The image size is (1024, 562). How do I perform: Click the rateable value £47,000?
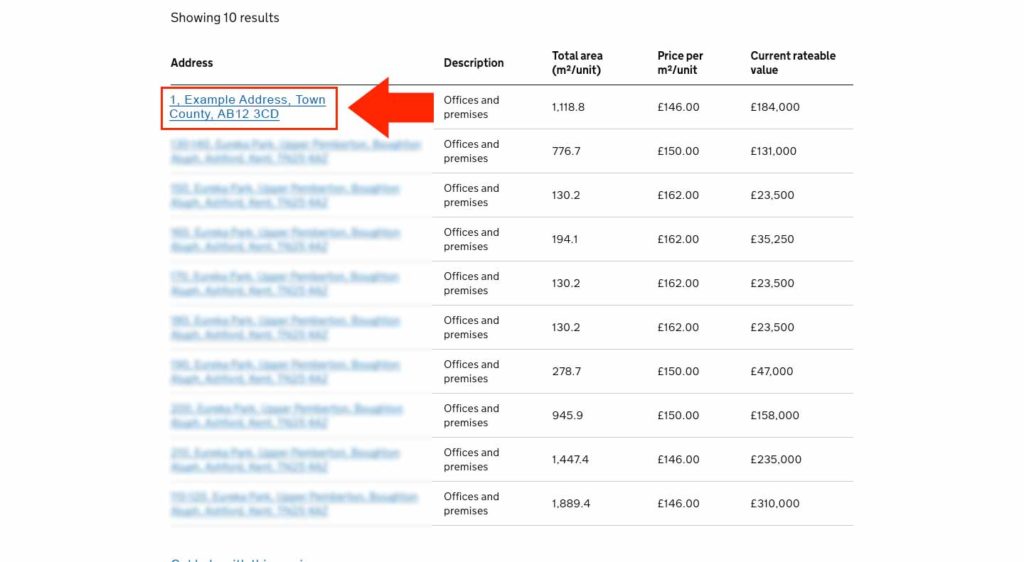[771, 371]
